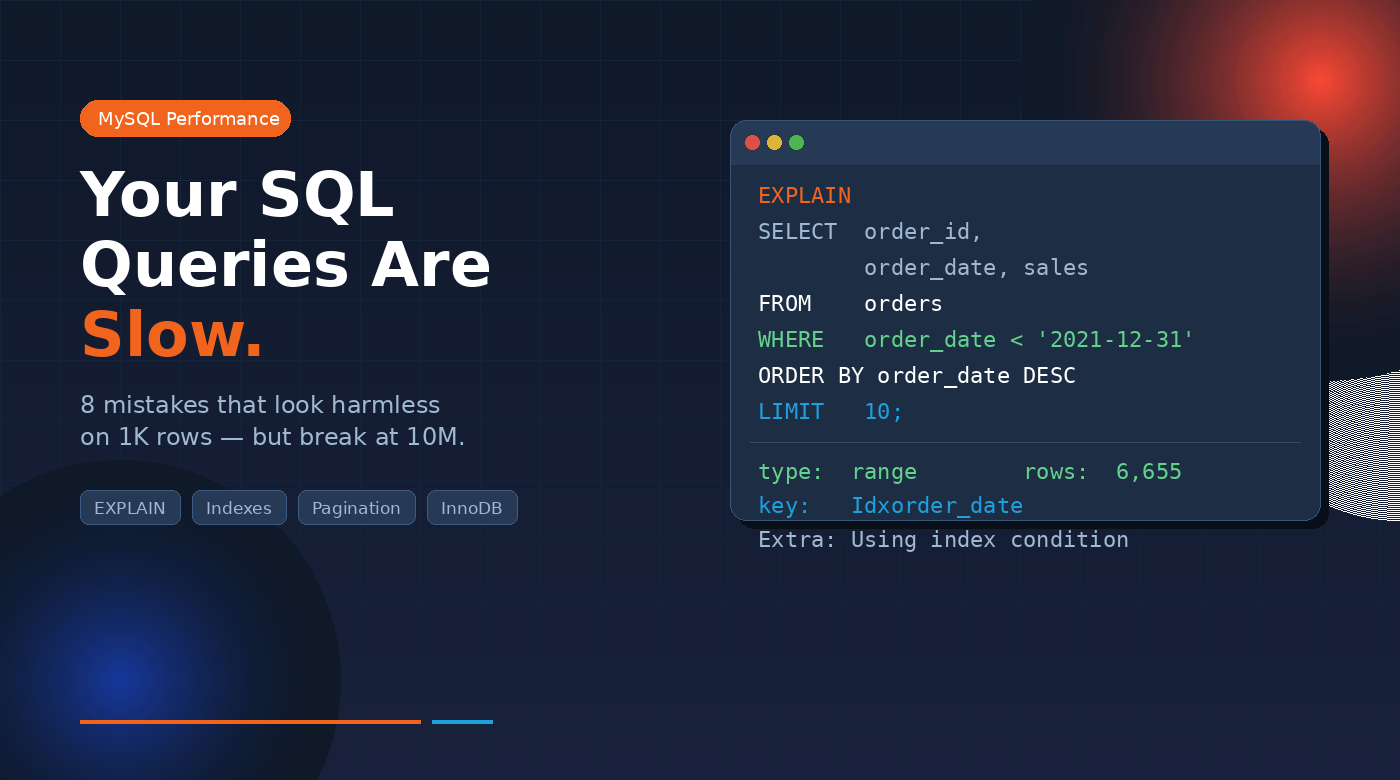Click the orange EXPLAIN keyword in code
This screenshot has width=1400, height=780.
click(x=804, y=196)
